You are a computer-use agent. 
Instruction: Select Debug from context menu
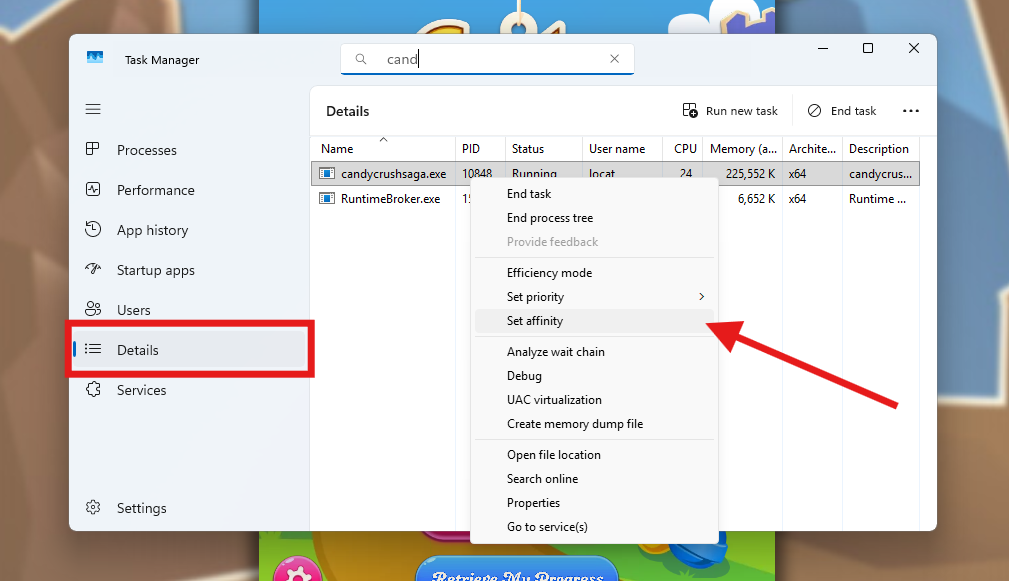pos(595,376)
